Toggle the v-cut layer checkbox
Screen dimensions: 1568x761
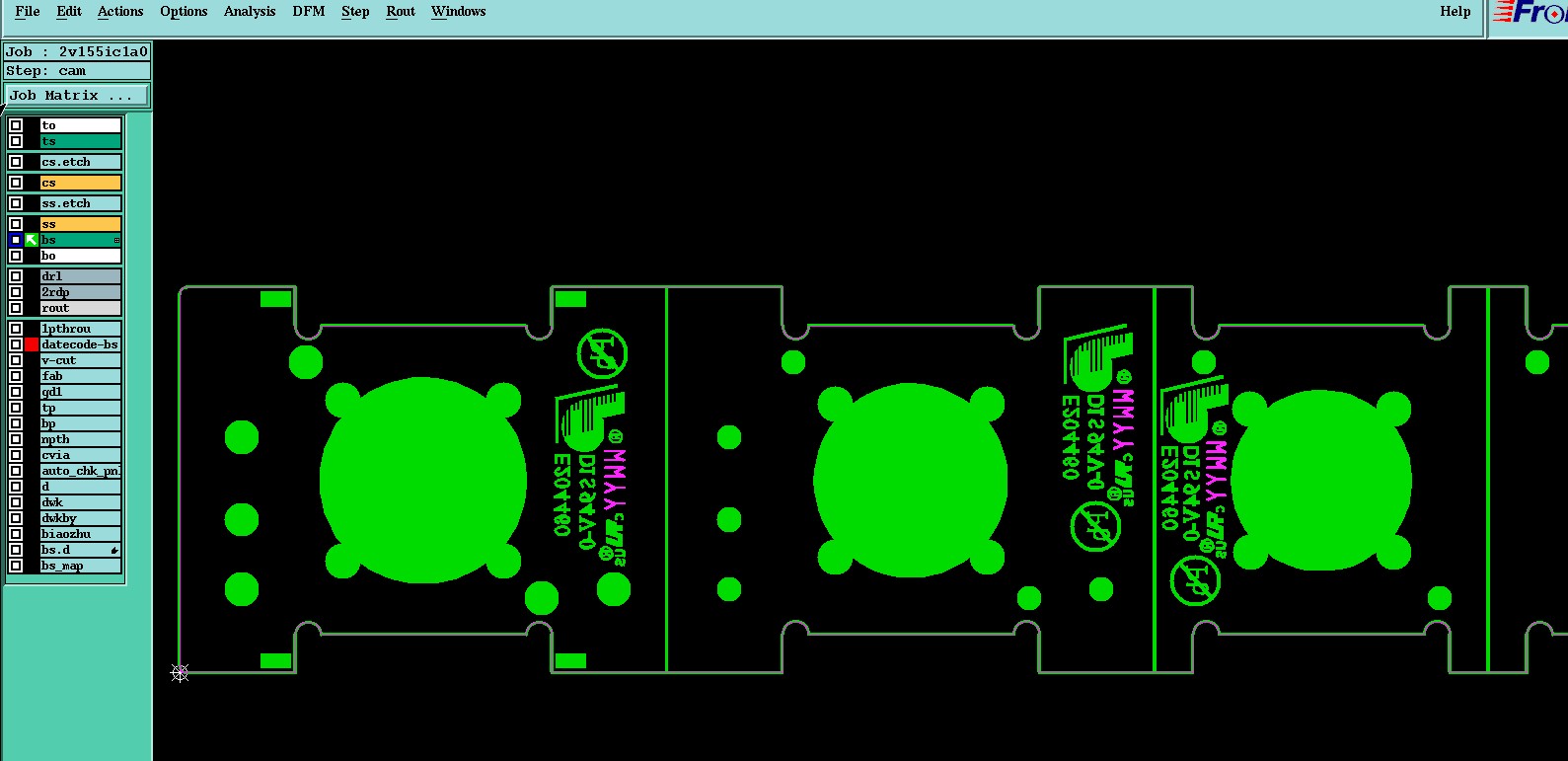16,360
